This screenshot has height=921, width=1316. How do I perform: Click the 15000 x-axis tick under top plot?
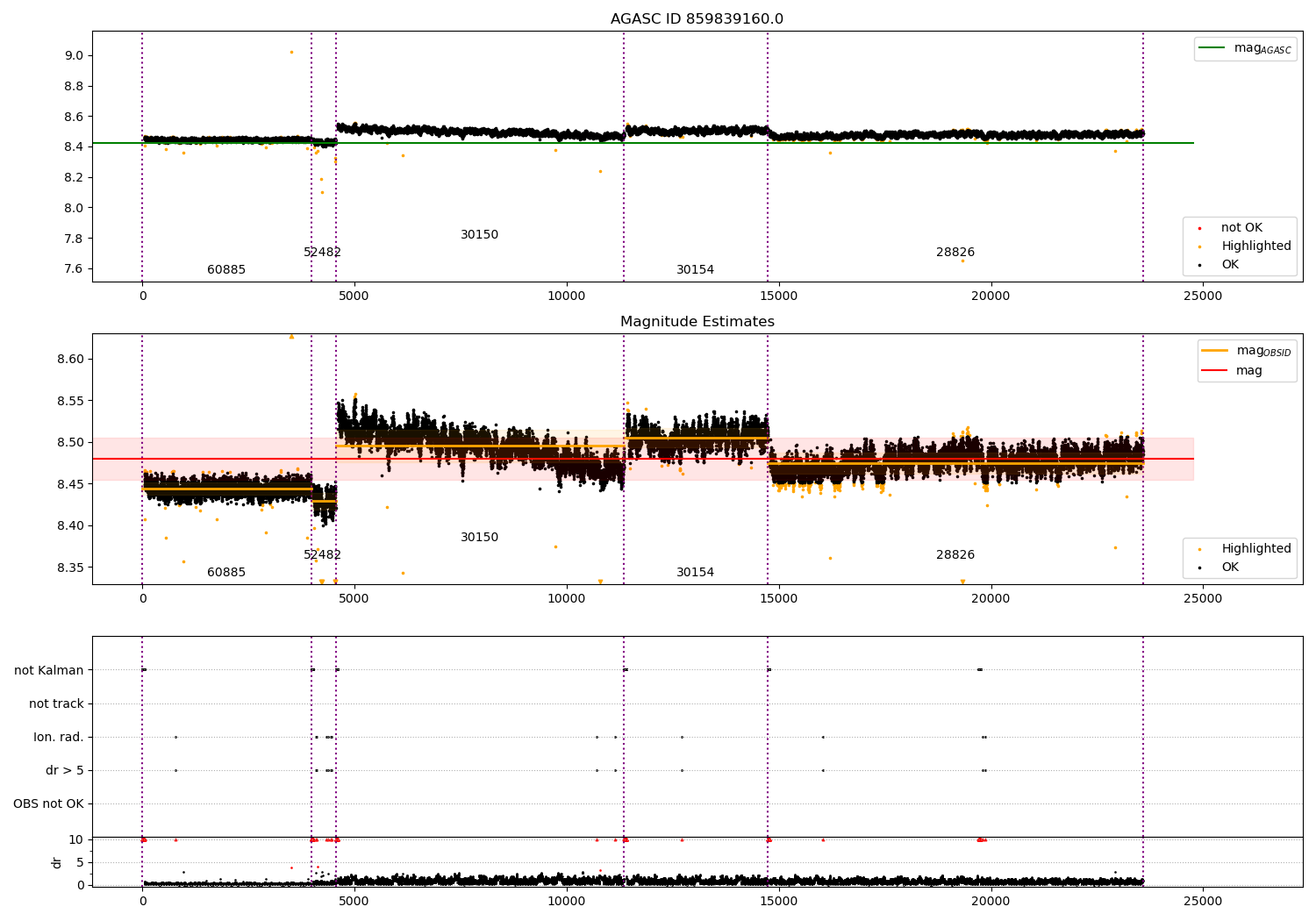click(779, 296)
